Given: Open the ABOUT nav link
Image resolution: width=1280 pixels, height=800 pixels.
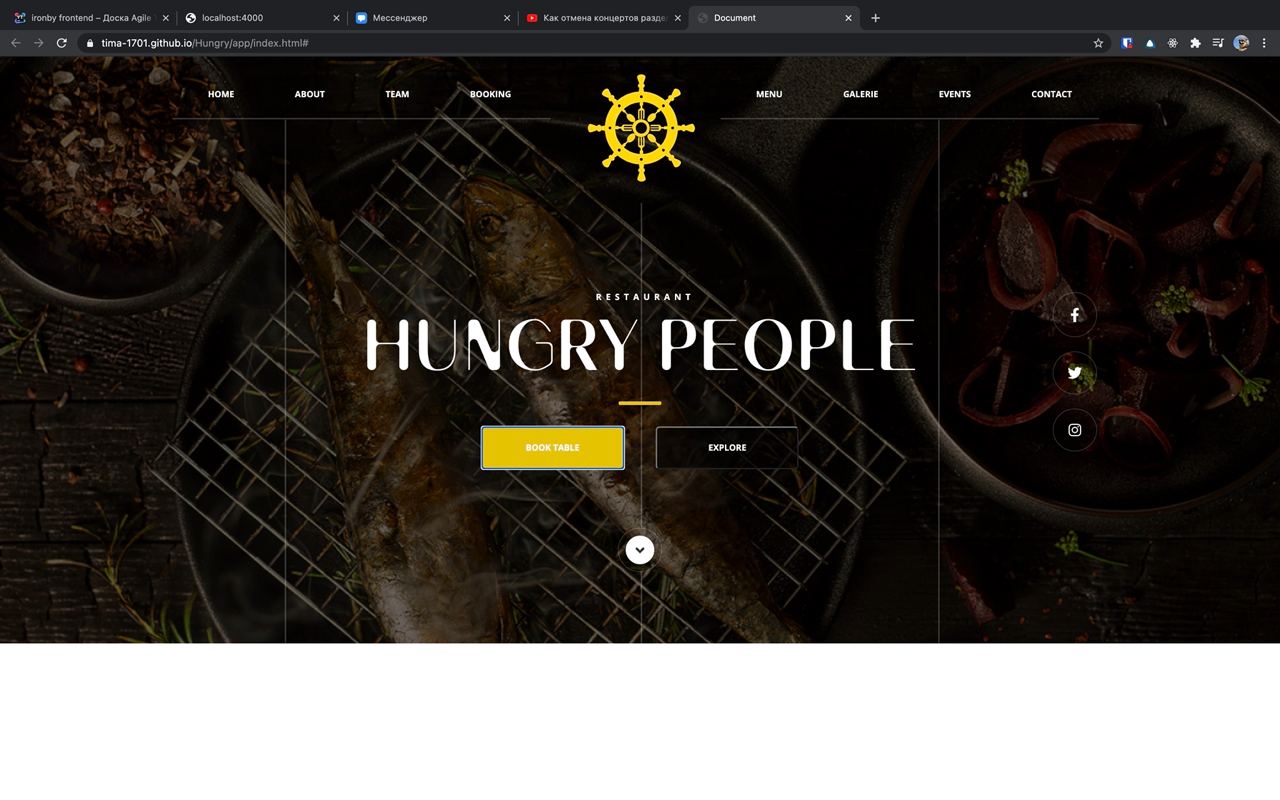Looking at the screenshot, I should tap(310, 94).
